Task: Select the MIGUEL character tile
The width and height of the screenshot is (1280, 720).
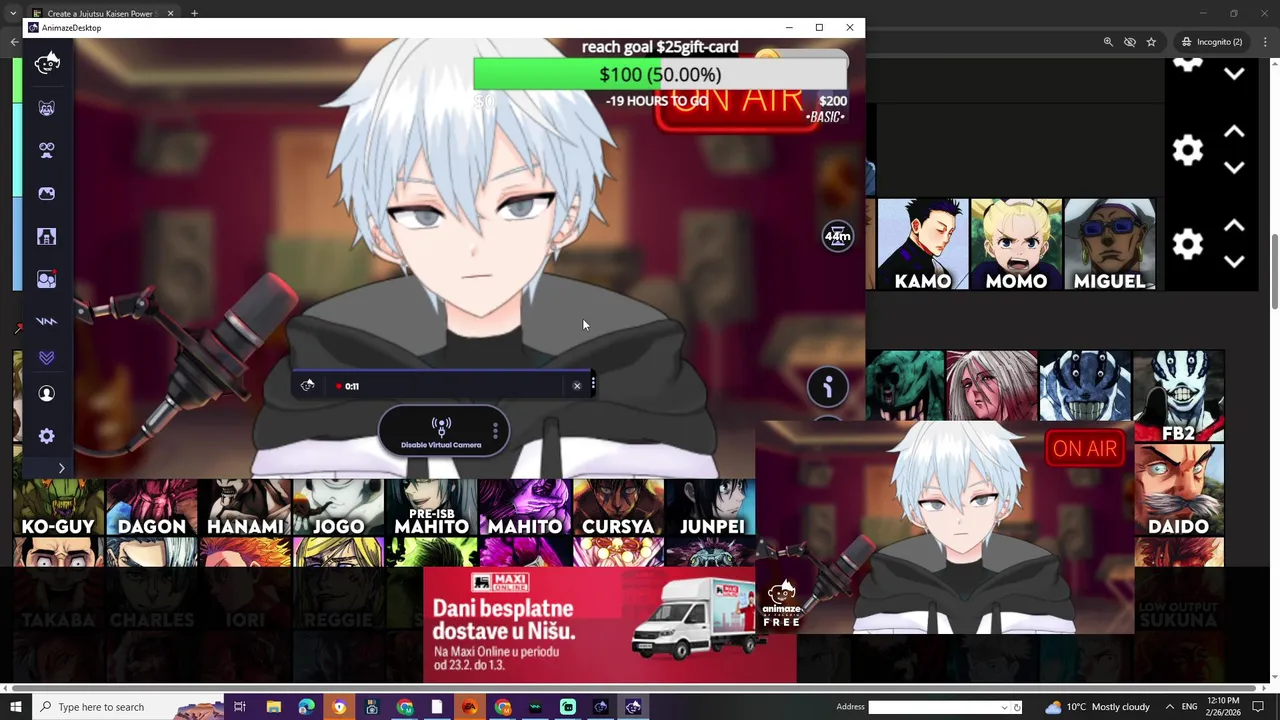Action: pyautogui.click(x=1109, y=245)
